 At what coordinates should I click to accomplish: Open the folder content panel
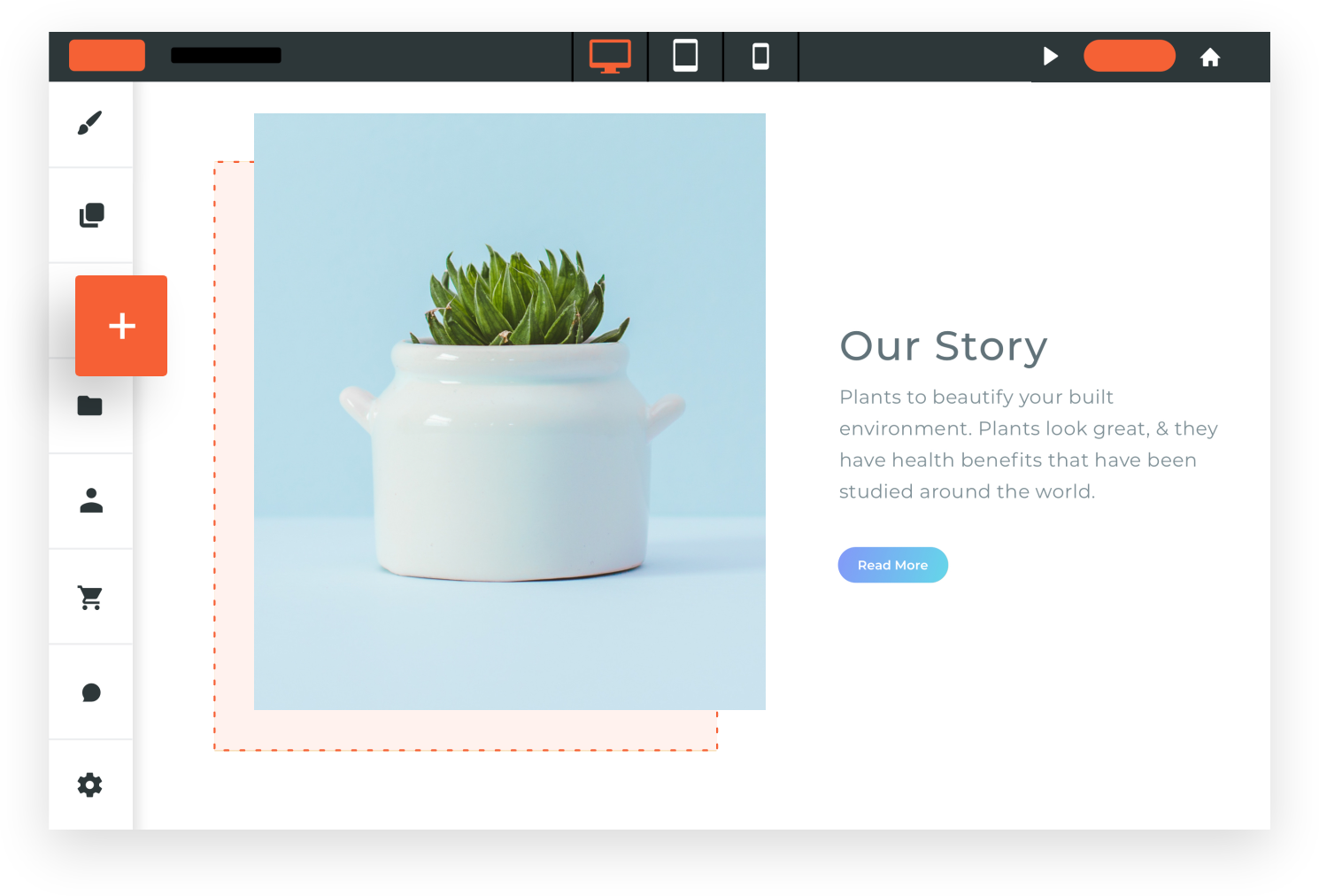click(x=90, y=406)
